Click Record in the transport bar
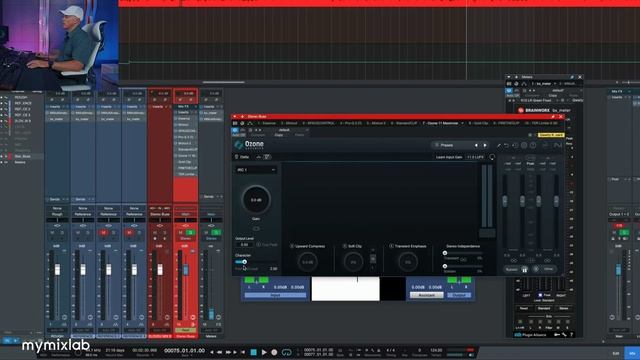640x360 pixels. pyautogui.click(x=274, y=352)
